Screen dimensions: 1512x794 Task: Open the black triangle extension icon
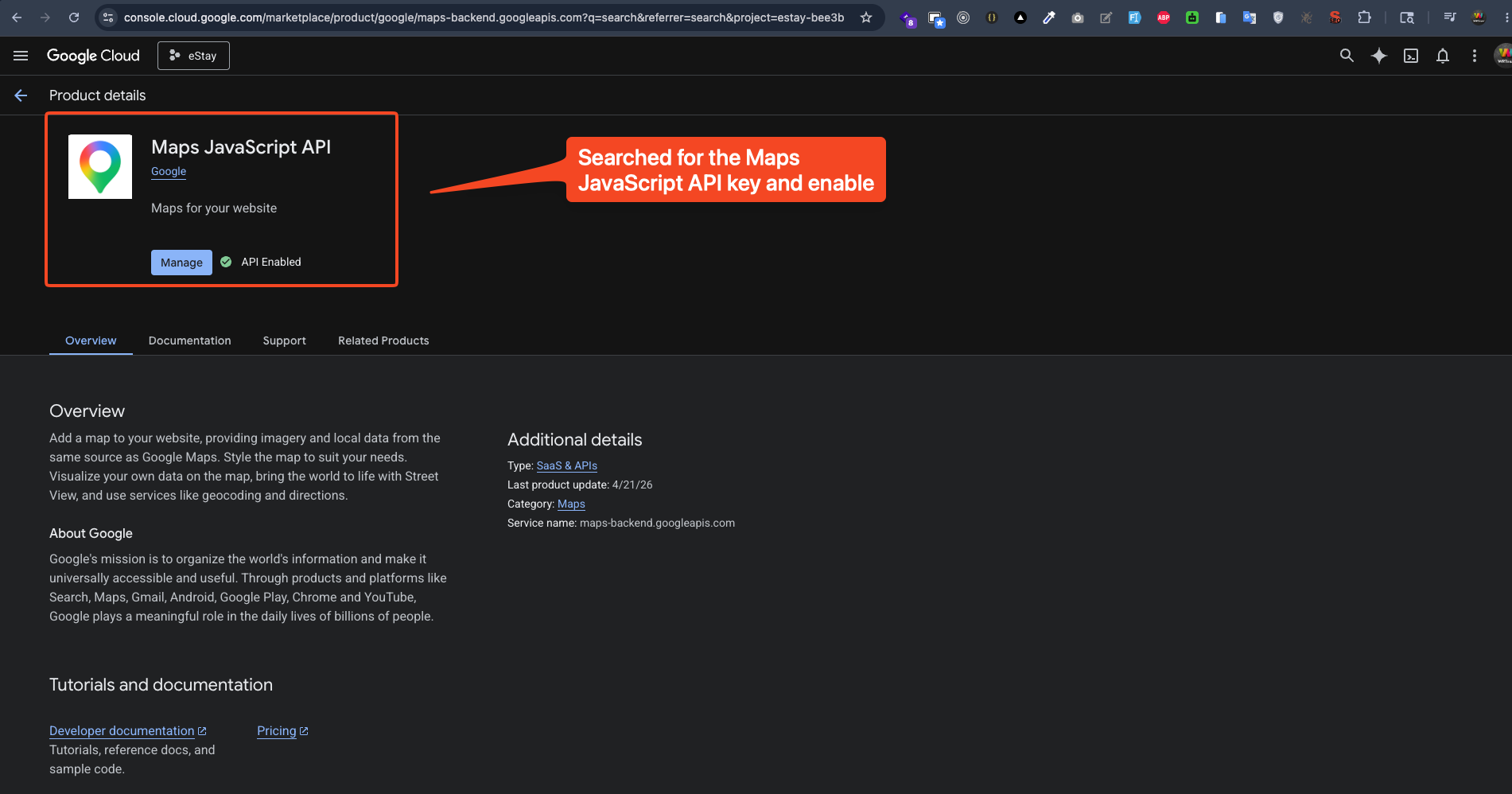[1020, 18]
